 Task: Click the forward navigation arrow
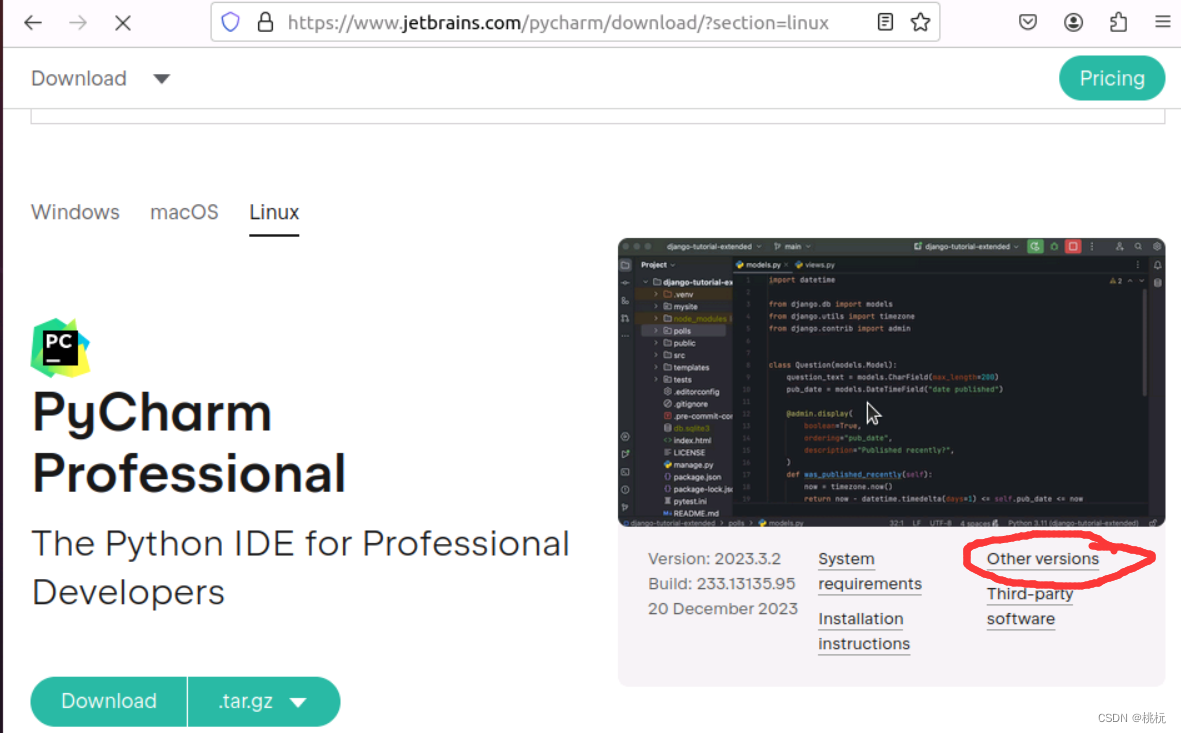click(x=78, y=21)
